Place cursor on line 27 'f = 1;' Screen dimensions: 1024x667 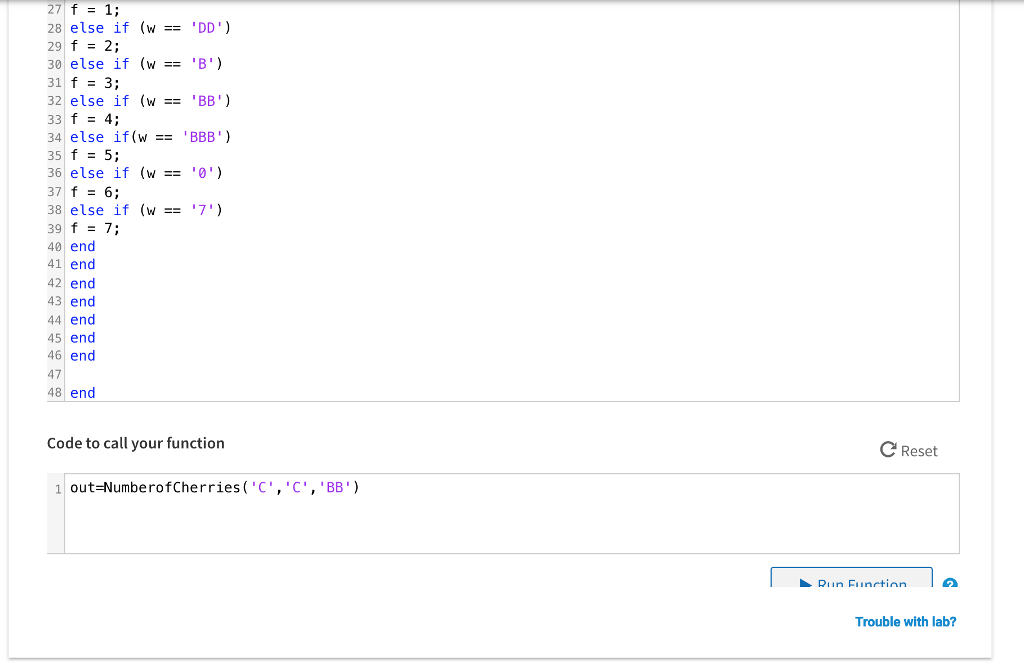pyautogui.click(x=95, y=10)
